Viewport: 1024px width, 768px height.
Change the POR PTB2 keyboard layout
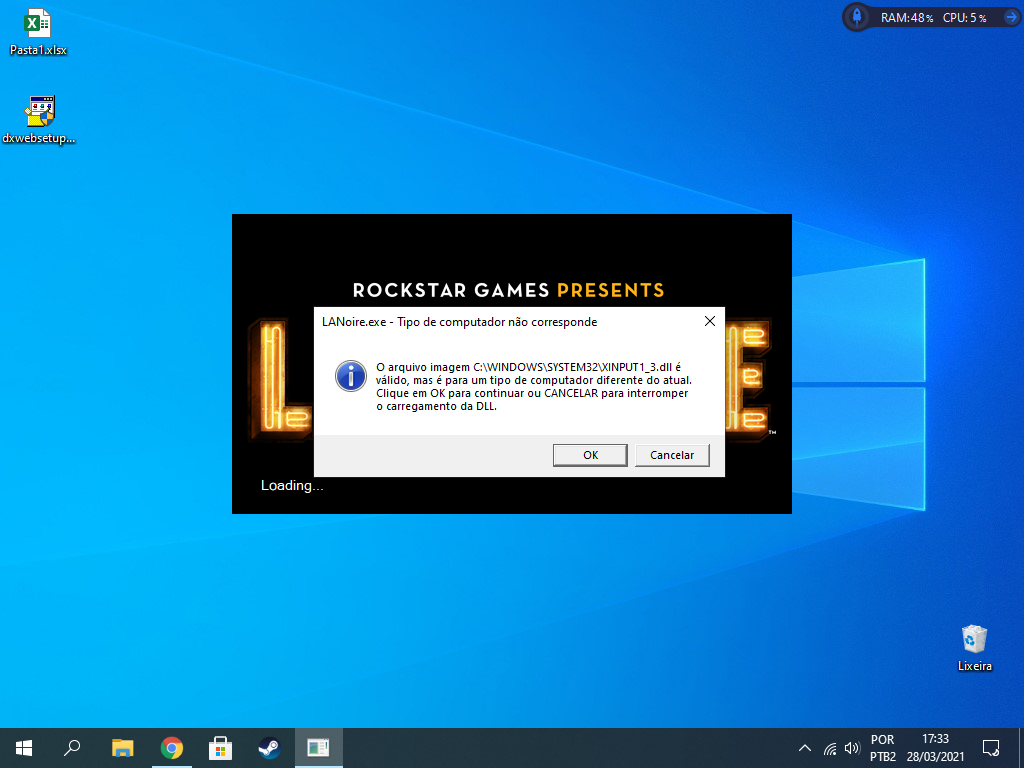tap(883, 748)
